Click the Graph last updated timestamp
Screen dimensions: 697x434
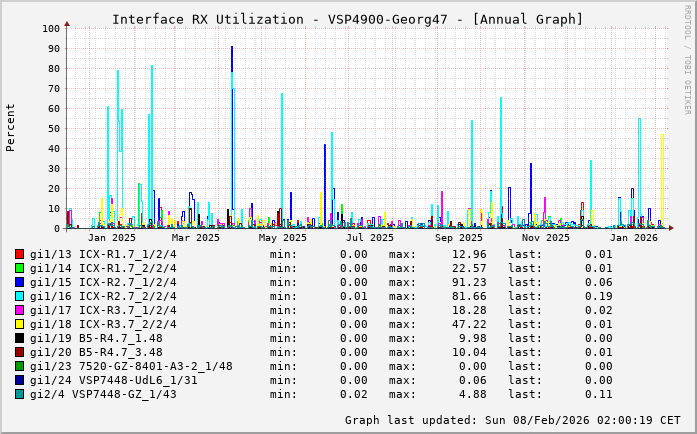(513, 420)
